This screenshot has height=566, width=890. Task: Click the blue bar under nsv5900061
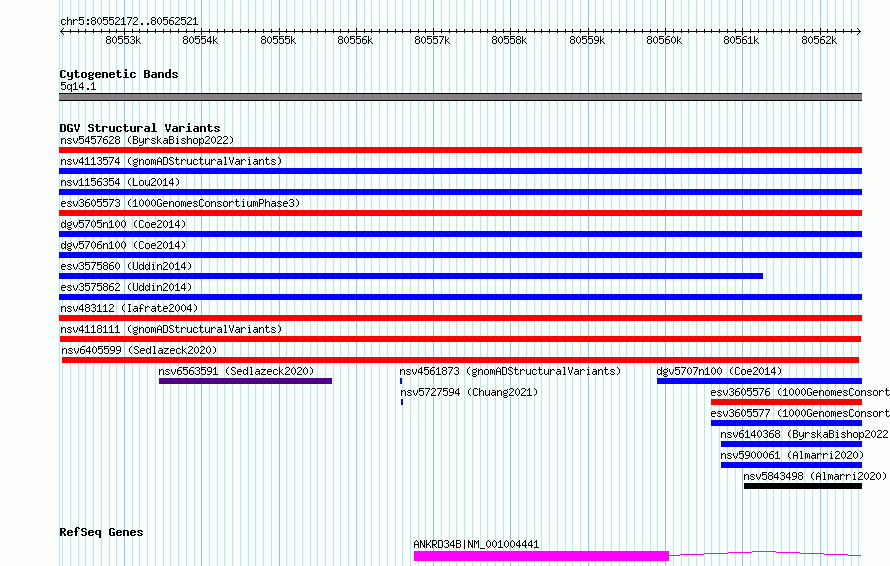point(791,465)
